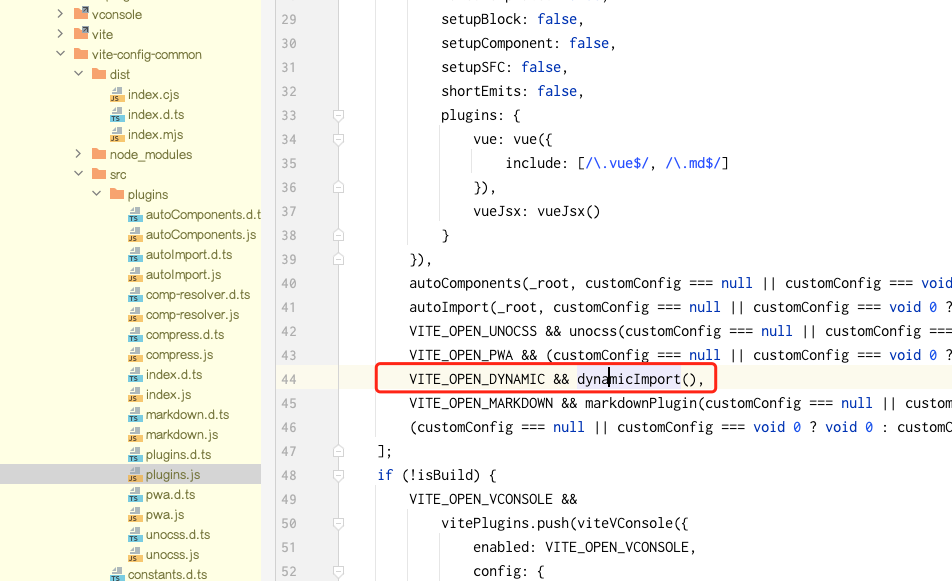The image size is (952, 581).
Task: Click the index.mjs JS file icon
Action: click(117, 134)
